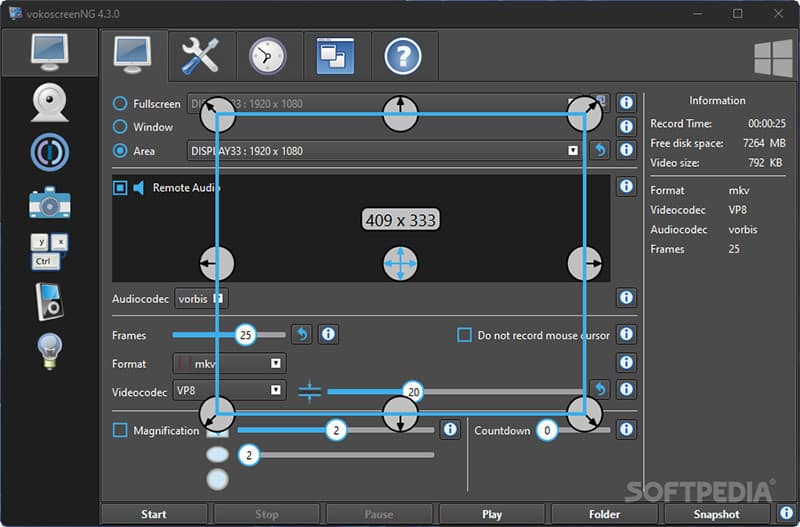
Task: Click the center move-arrows handle of recording area
Action: (x=400, y=264)
